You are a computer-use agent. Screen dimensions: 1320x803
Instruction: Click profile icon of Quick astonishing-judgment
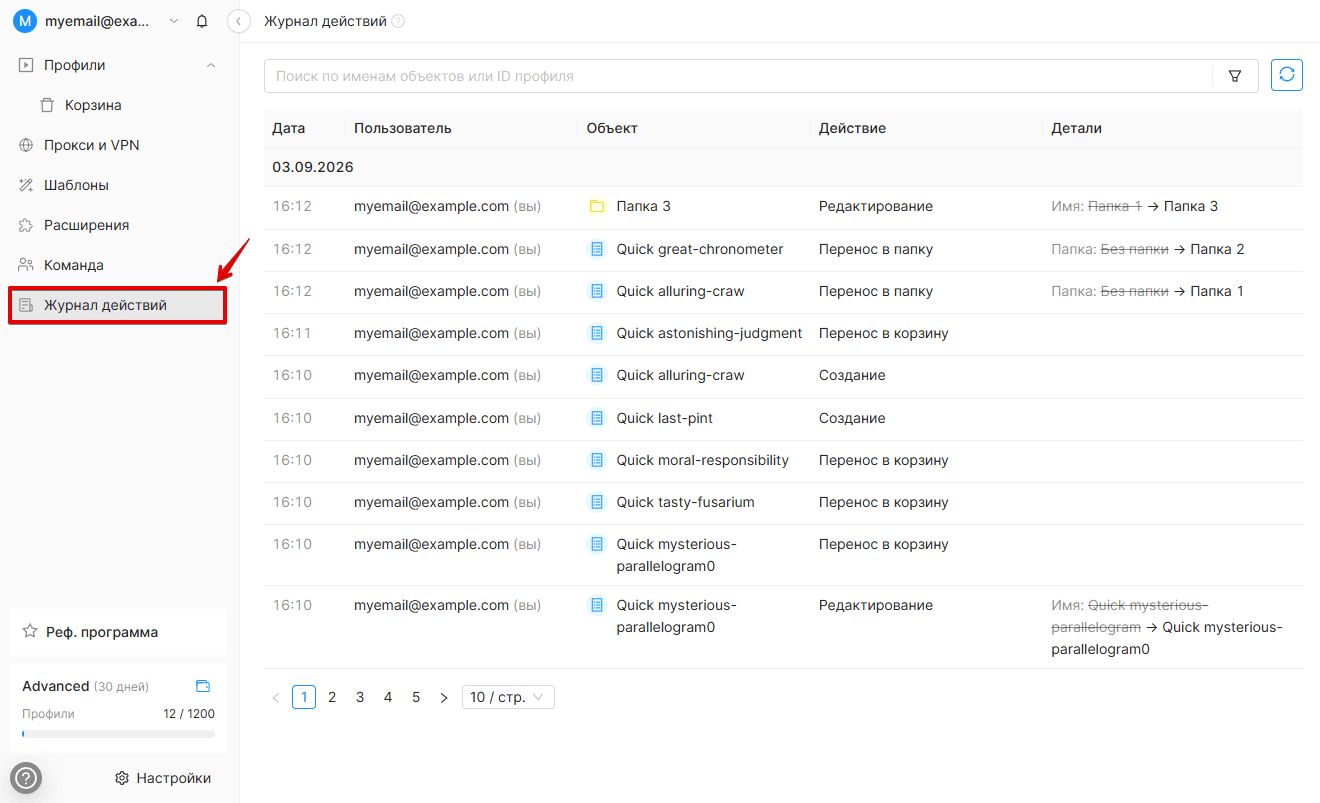pyautogui.click(x=597, y=333)
